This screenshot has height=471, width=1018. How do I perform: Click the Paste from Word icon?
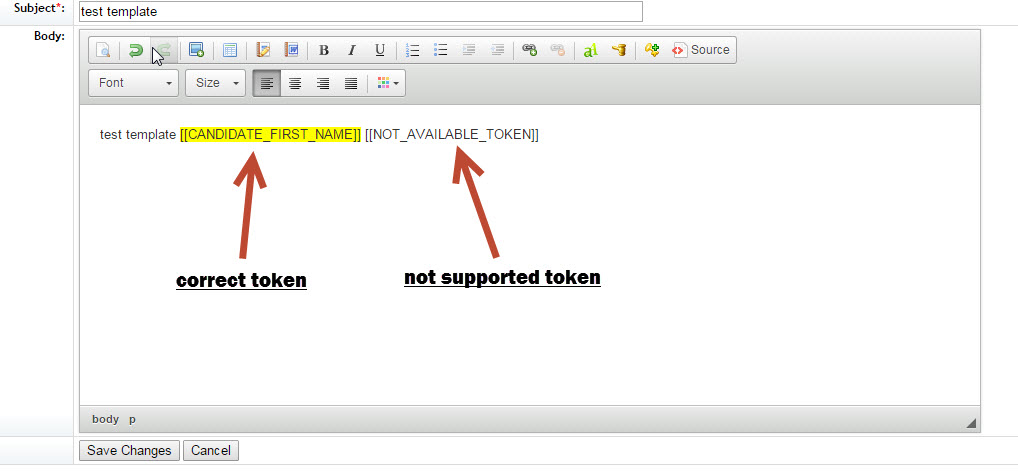(291, 50)
